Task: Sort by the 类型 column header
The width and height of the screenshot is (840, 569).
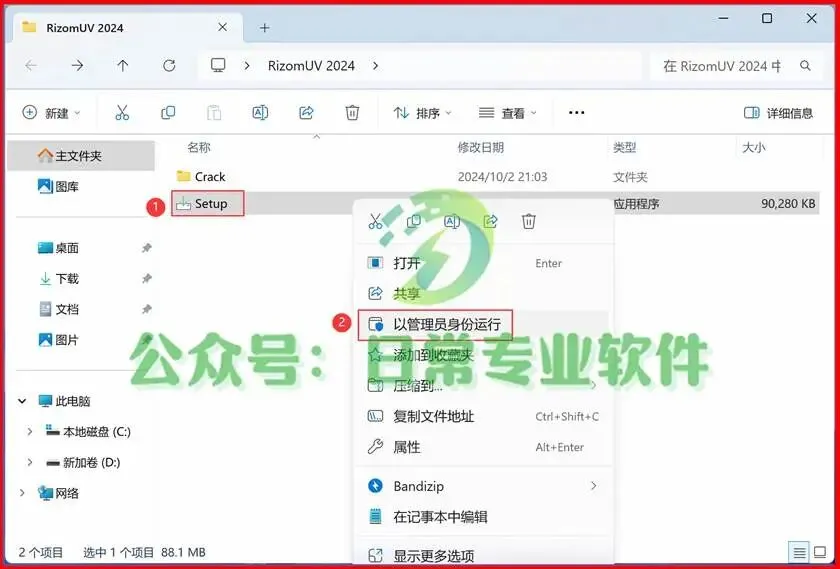Action: point(625,147)
